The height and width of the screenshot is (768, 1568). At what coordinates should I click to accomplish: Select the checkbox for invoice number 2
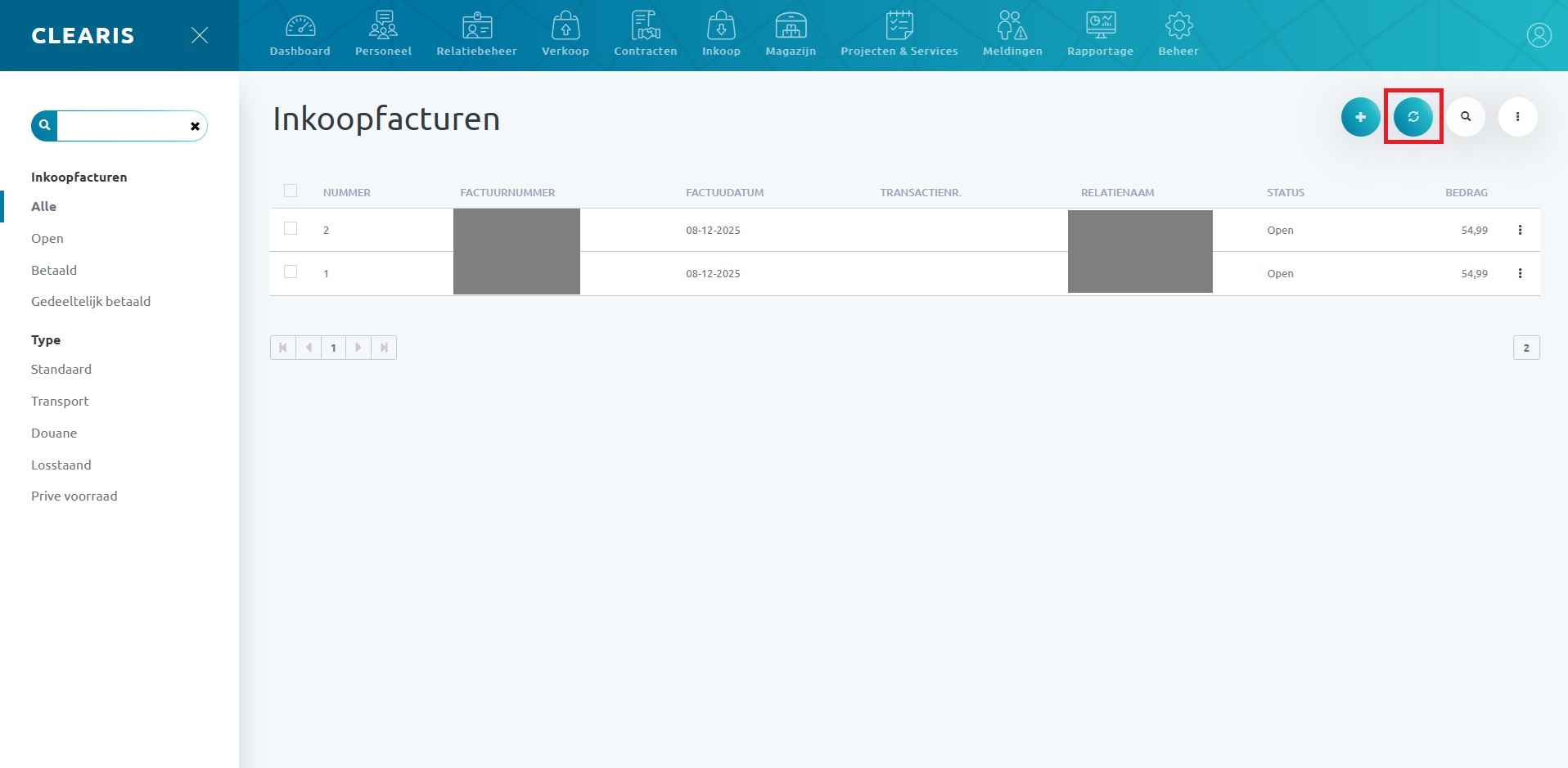coord(291,229)
